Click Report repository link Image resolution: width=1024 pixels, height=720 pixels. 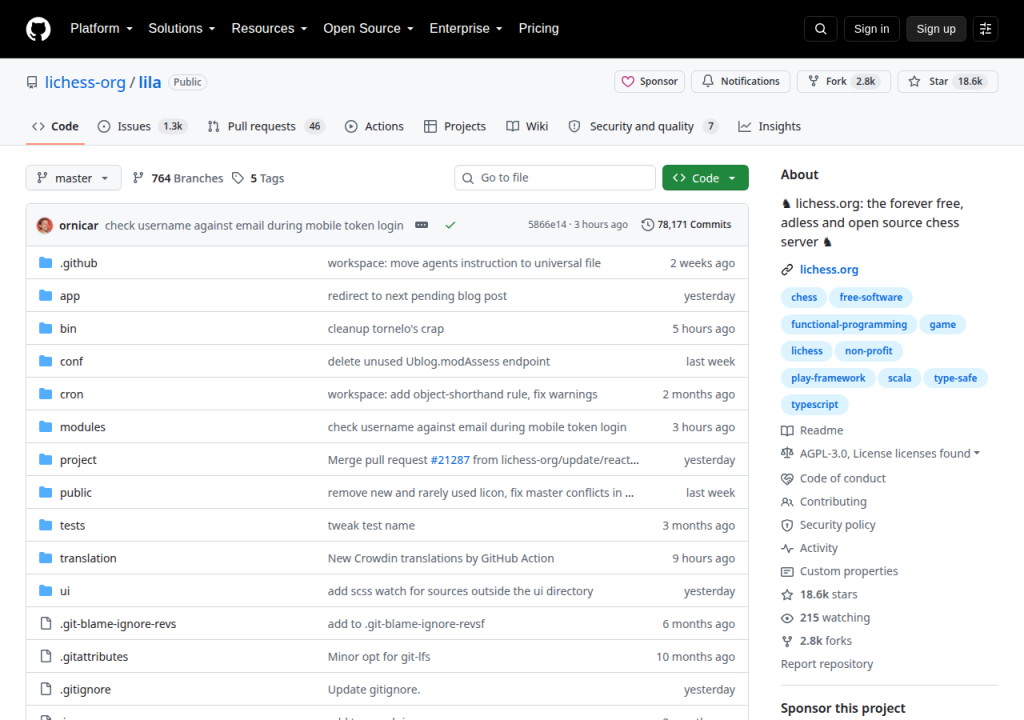click(827, 664)
